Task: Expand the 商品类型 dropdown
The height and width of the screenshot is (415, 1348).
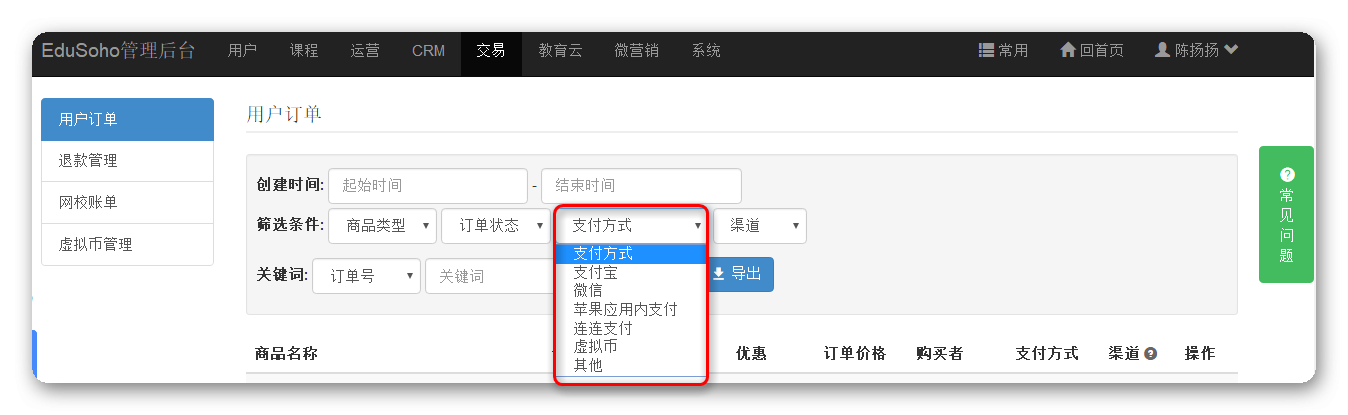Action: pyautogui.click(x=384, y=226)
